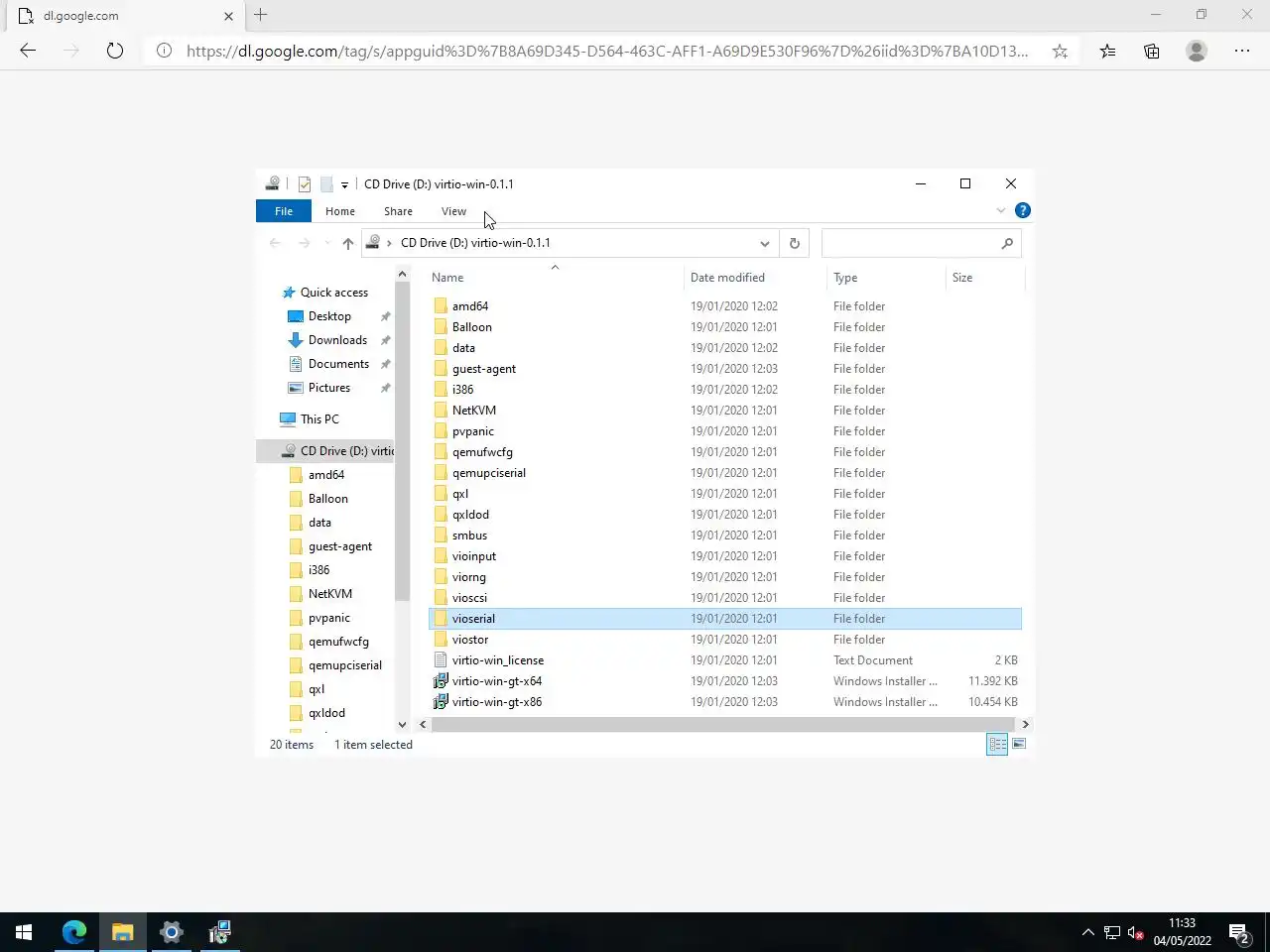
Task: Open Edge Favorites list
Action: tap(1107, 51)
